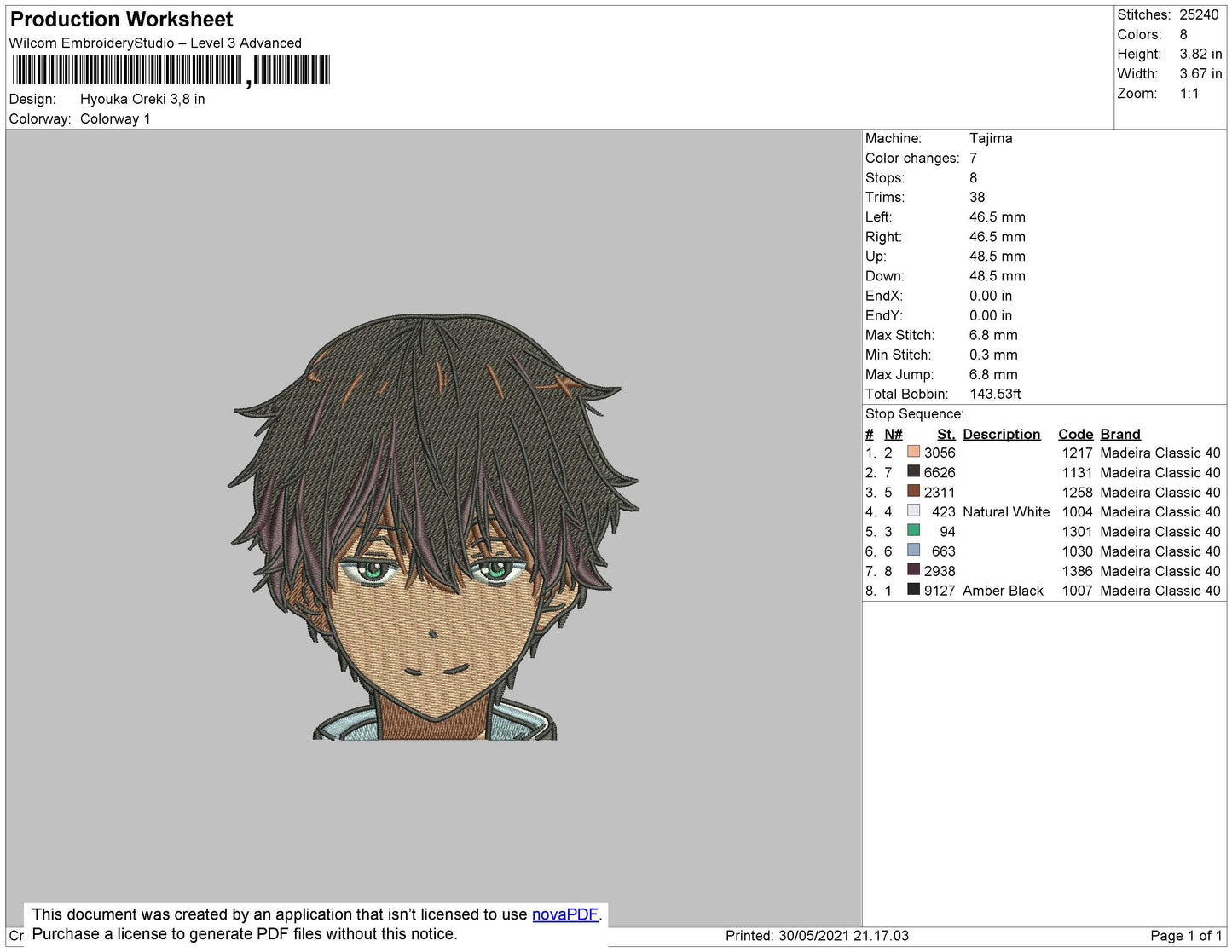Click thread code 1386 in the stop list
1232x952 pixels.
pyautogui.click(x=1077, y=571)
